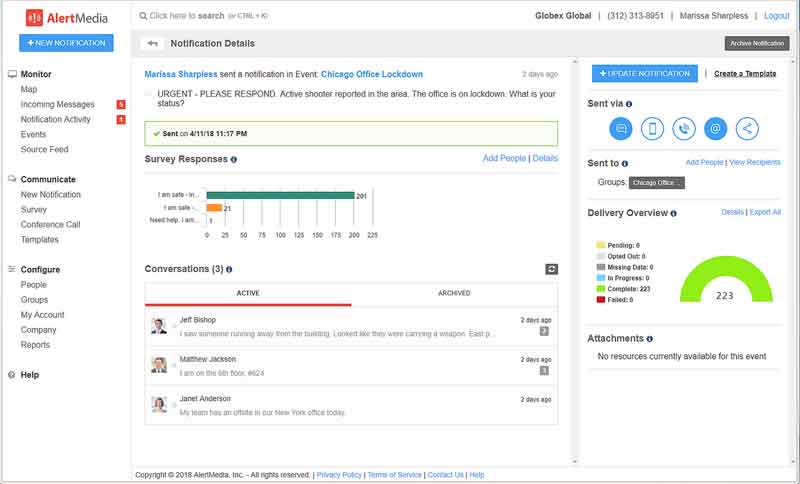The width and height of the screenshot is (800, 484).
Task: Open Reports in the sidebar
Action: click(35, 345)
